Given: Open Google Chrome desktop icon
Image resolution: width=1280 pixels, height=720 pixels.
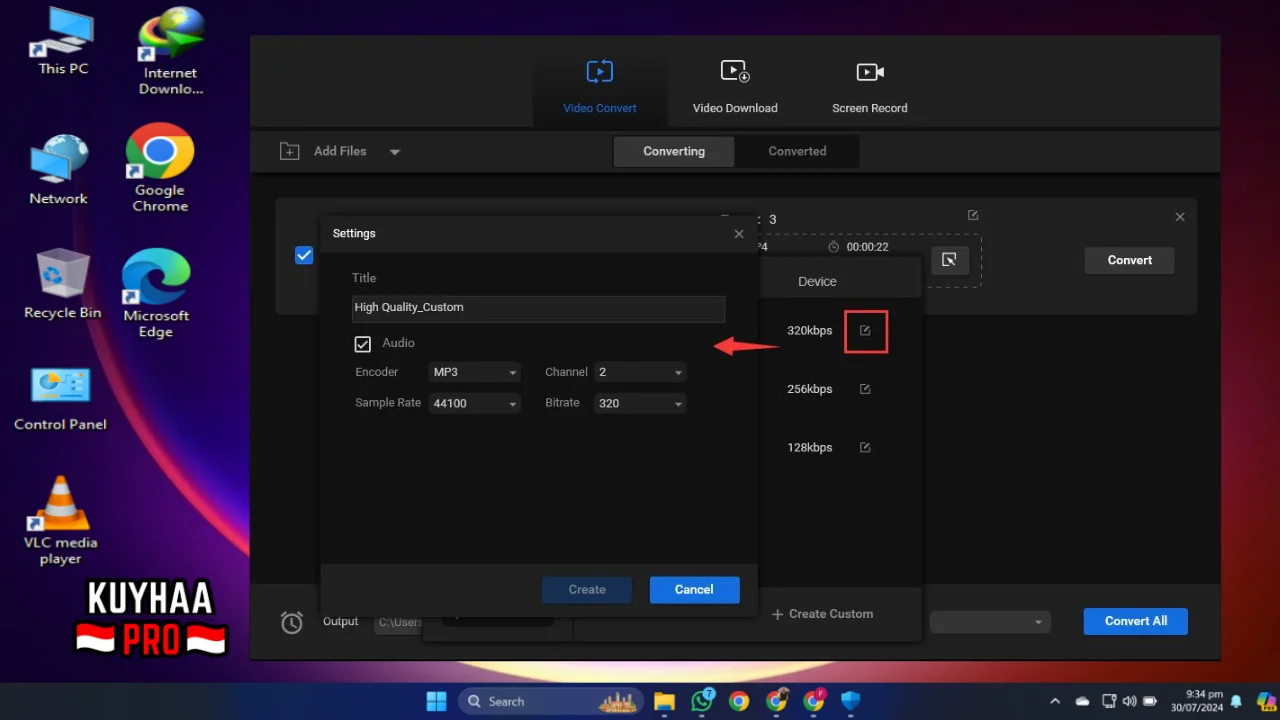Looking at the screenshot, I should click(160, 167).
